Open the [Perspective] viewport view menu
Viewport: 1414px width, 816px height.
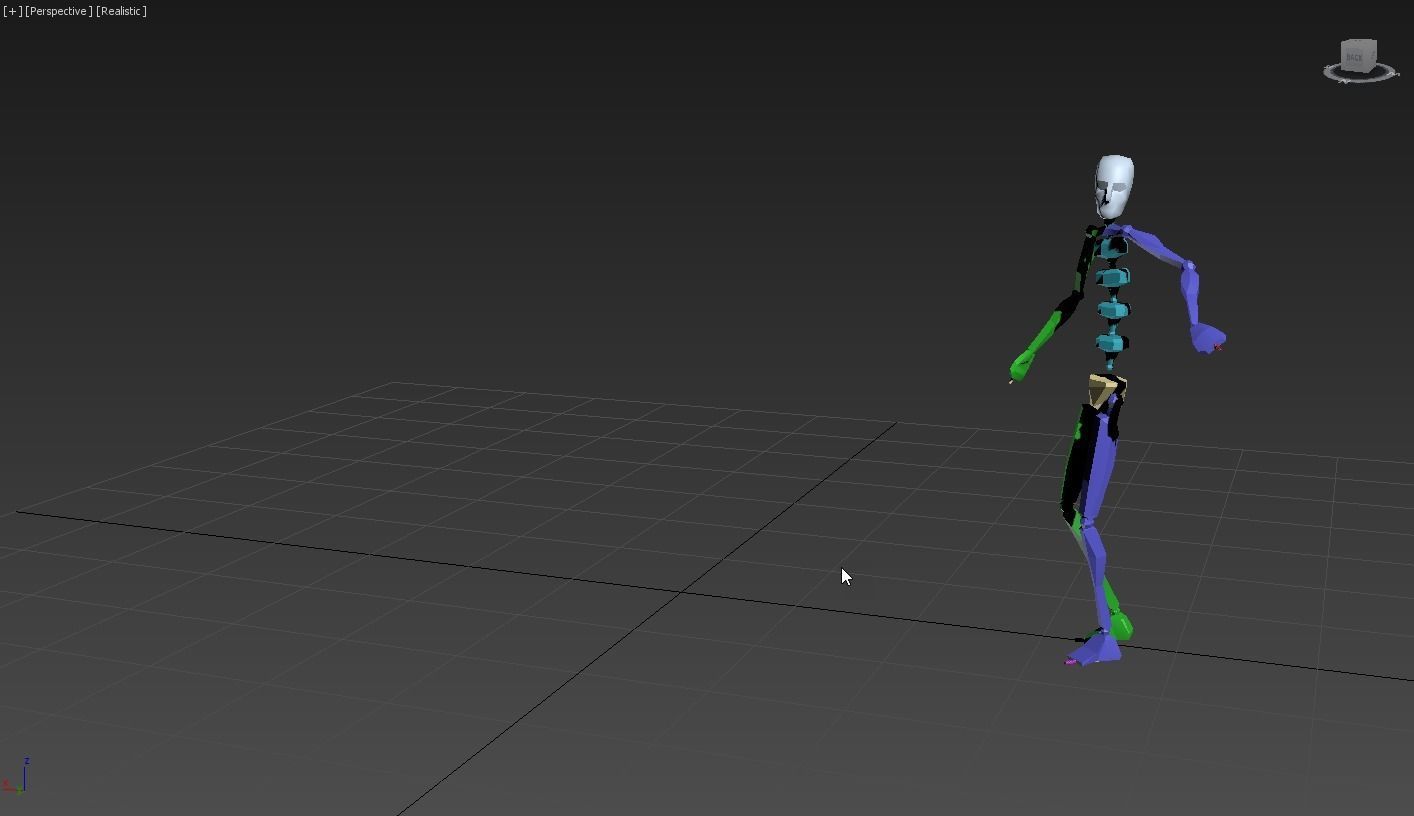(58, 11)
